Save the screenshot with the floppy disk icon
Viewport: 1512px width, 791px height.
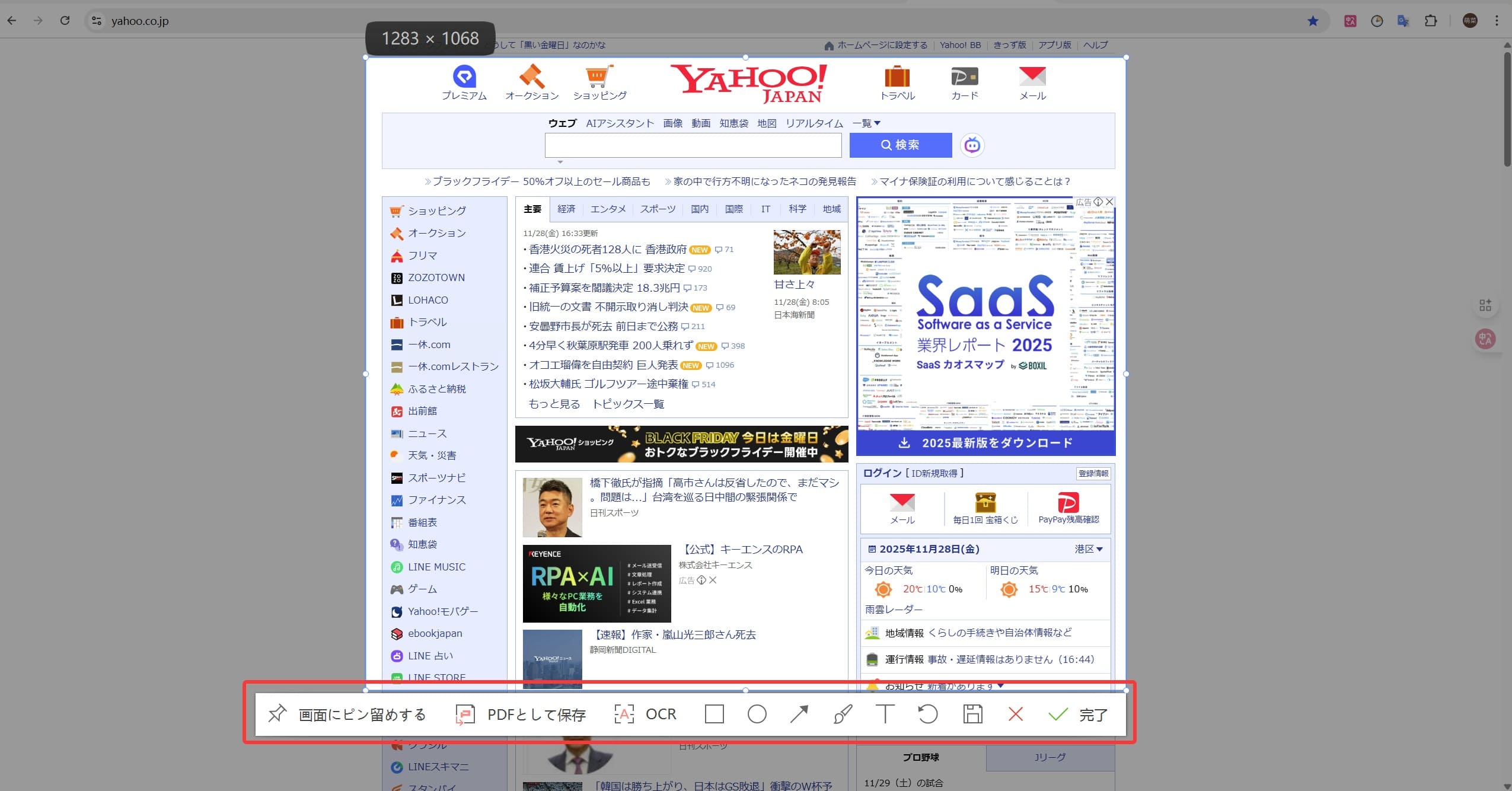(x=972, y=715)
